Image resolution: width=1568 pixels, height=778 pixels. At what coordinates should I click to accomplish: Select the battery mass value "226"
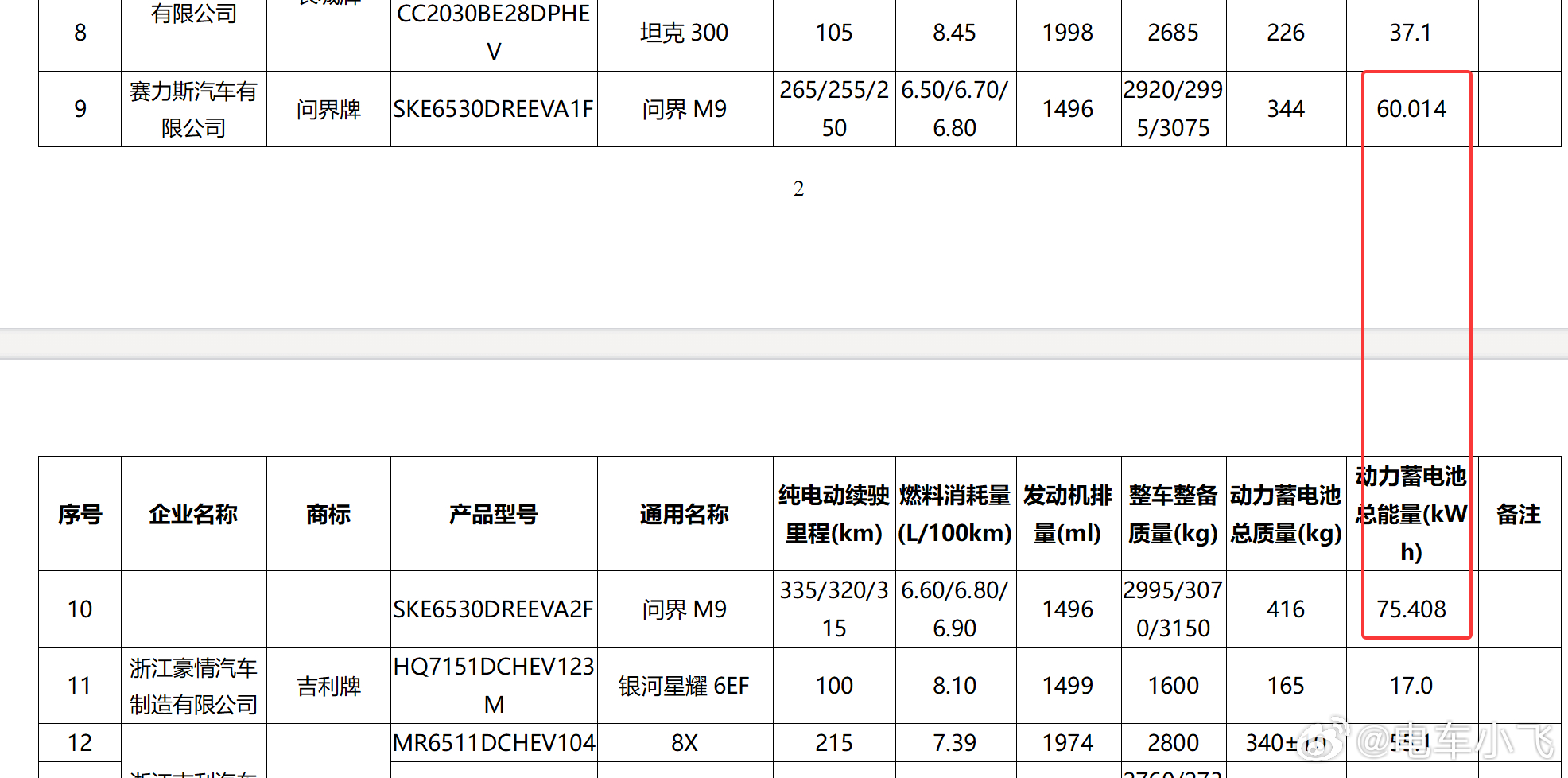[1286, 33]
